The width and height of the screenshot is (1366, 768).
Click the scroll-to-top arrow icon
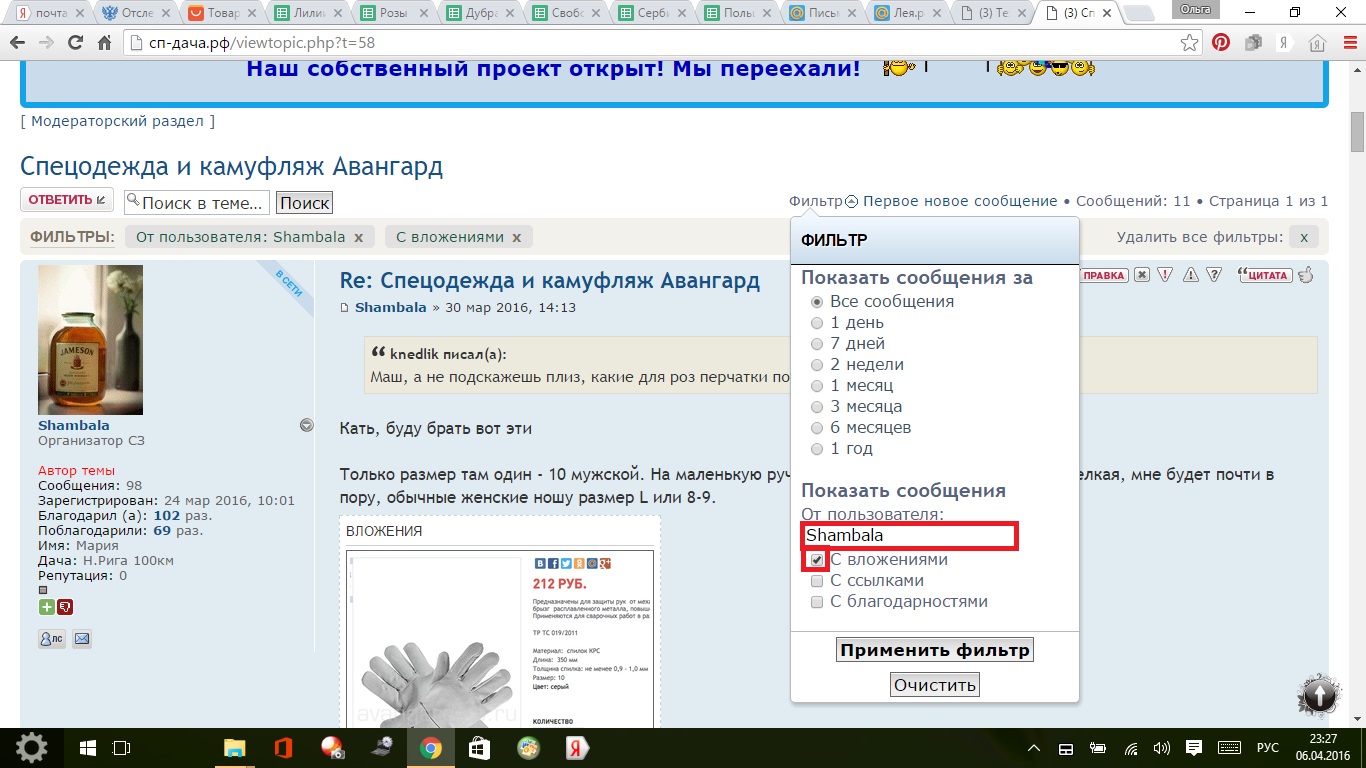1319,695
